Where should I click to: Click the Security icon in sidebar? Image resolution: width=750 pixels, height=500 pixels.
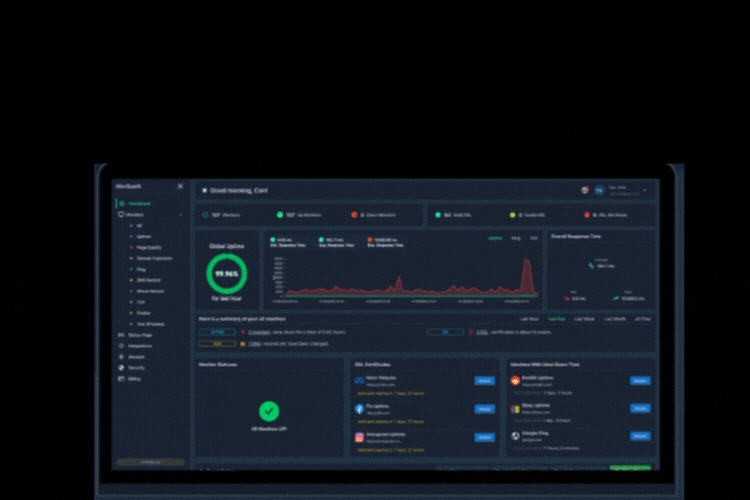coord(121,368)
